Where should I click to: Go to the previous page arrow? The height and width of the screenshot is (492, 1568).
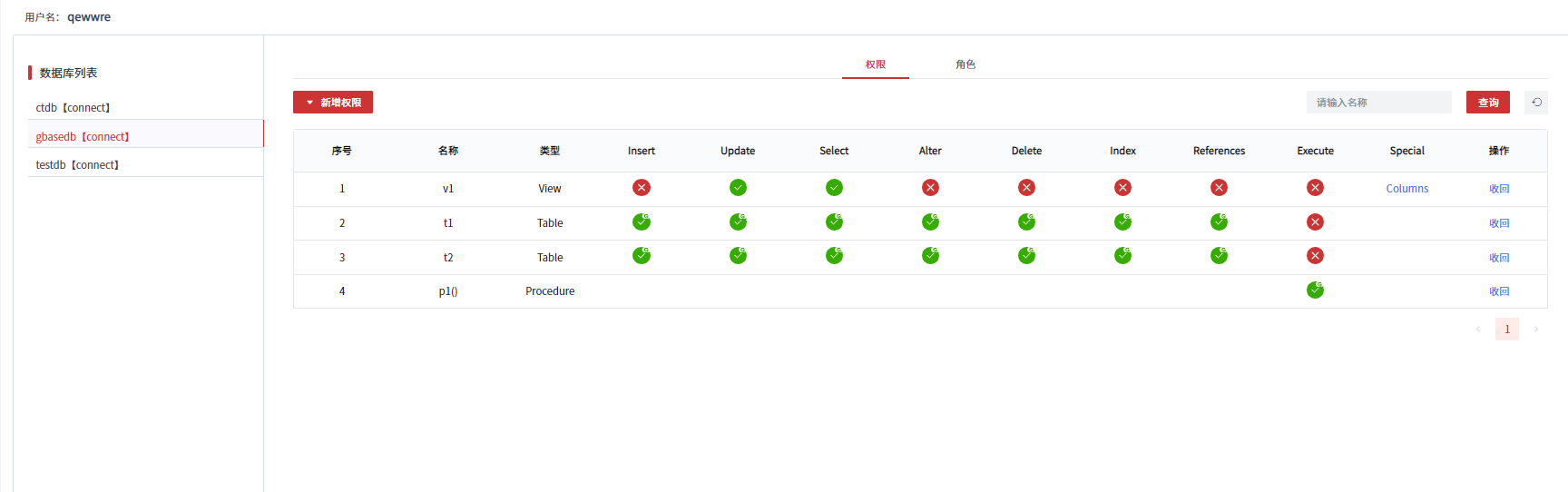click(1478, 330)
